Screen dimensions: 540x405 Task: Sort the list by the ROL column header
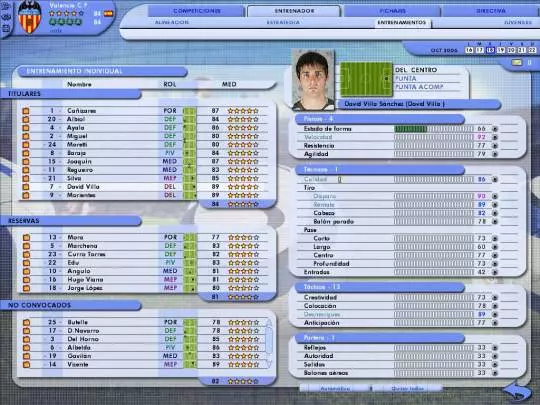click(x=169, y=84)
